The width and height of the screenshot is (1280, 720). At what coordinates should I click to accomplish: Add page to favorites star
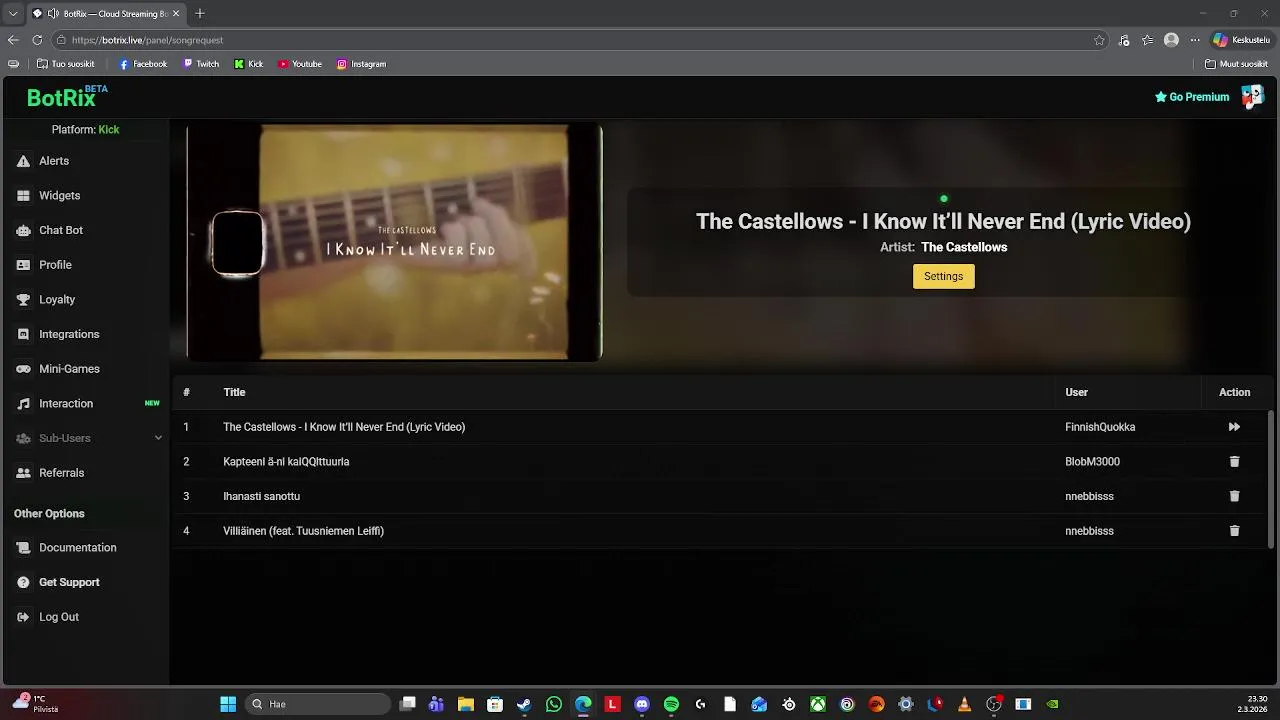[1099, 40]
